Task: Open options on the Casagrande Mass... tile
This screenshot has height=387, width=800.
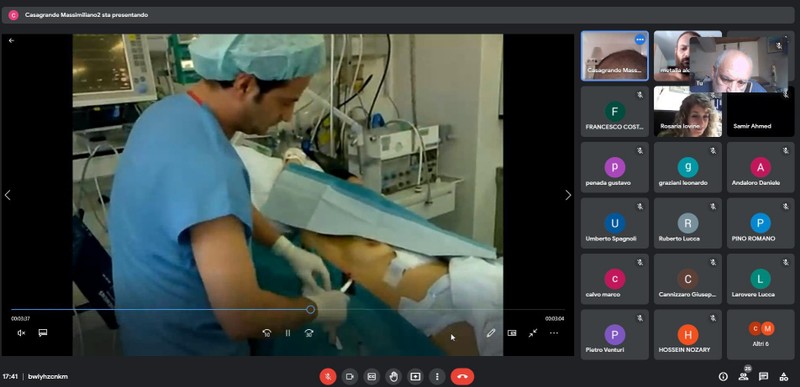Action: pos(640,40)
